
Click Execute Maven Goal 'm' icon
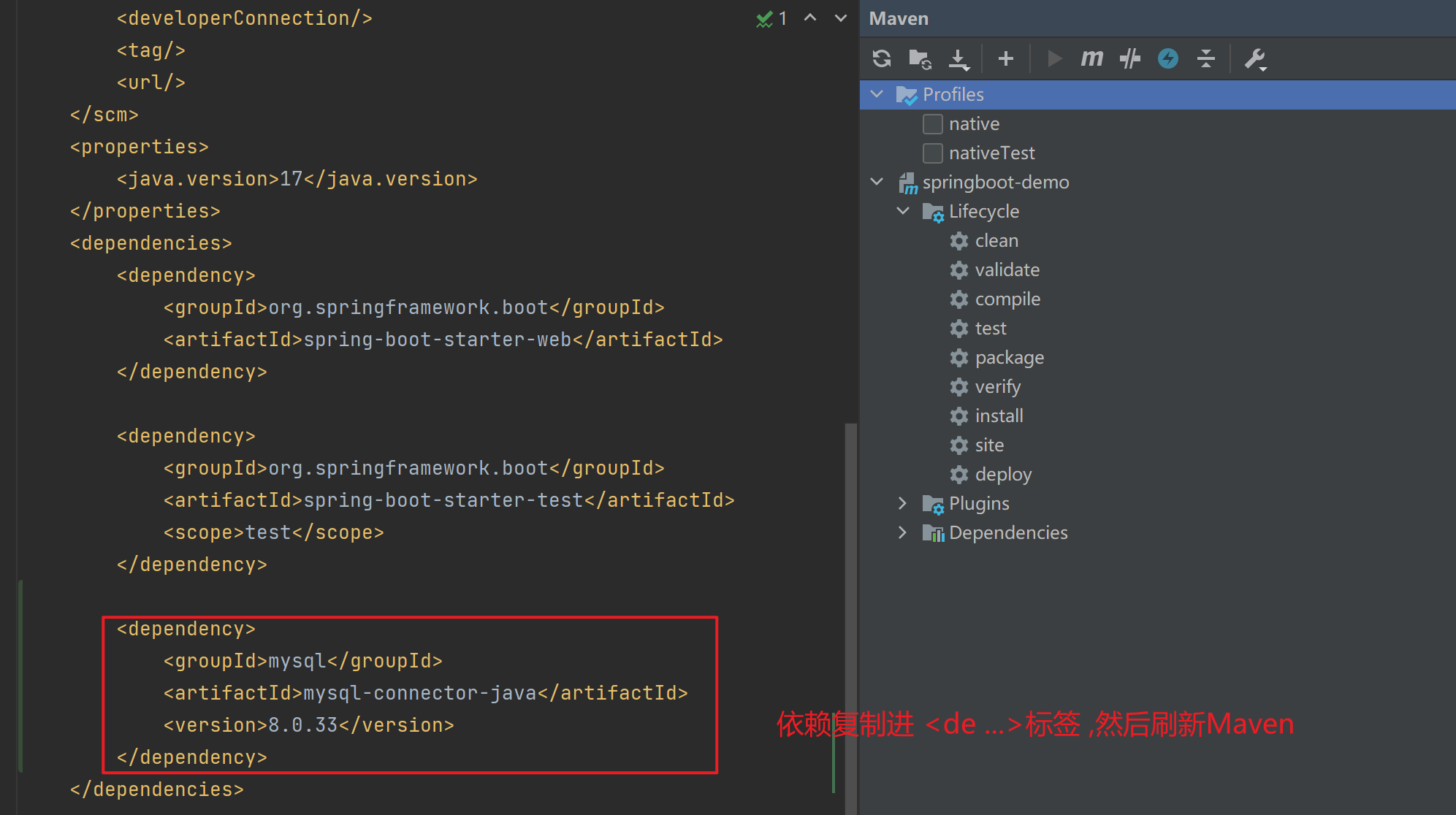click(x=1091, y=58)
